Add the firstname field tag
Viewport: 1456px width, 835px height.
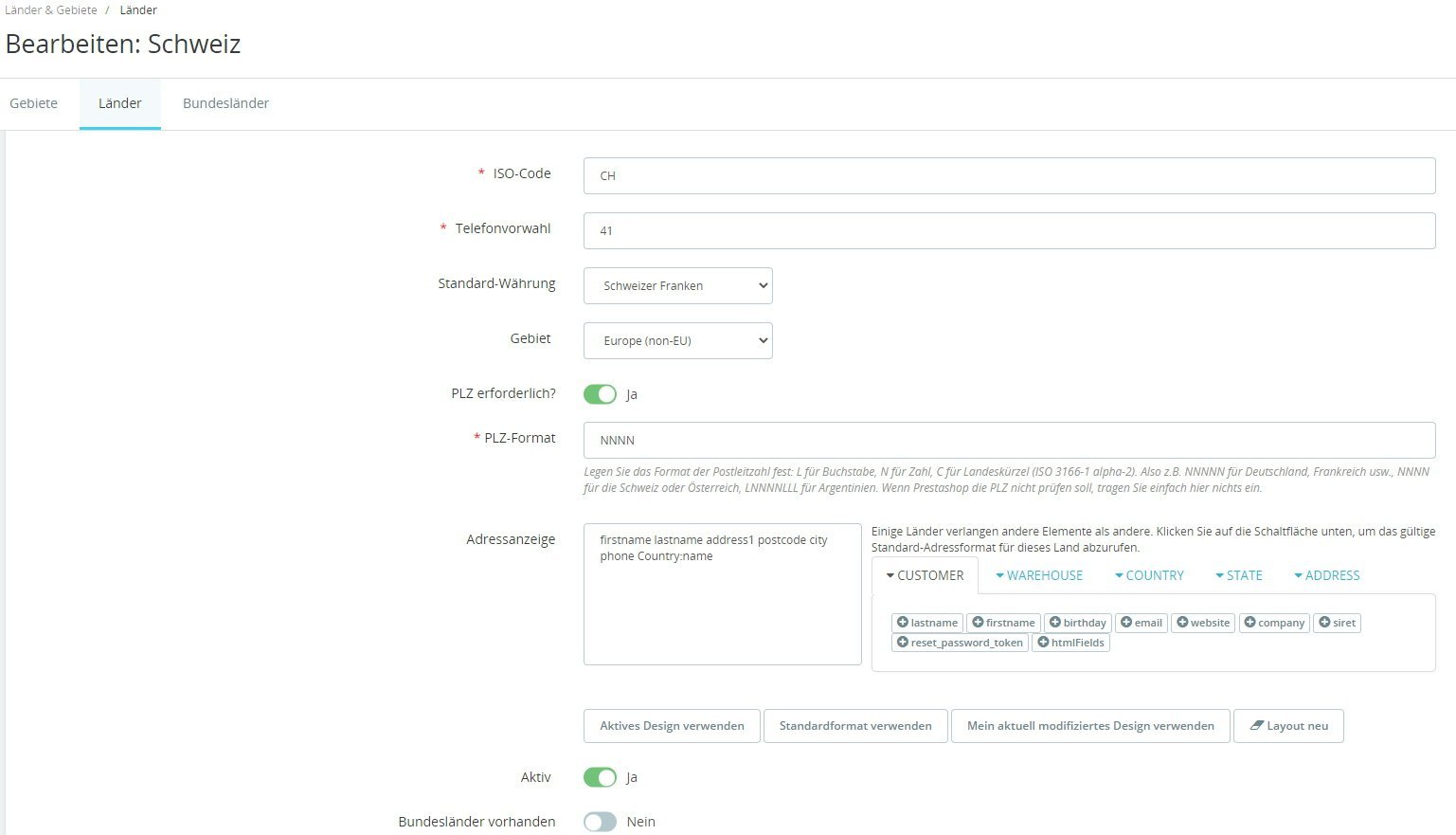pyautogui.click(x=1003, y=623)
